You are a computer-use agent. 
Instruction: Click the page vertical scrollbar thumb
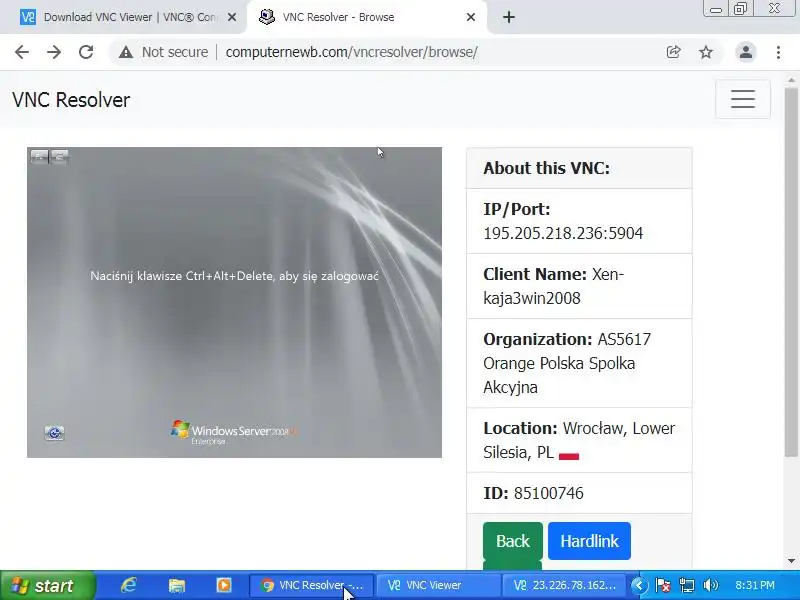point(791,273)
